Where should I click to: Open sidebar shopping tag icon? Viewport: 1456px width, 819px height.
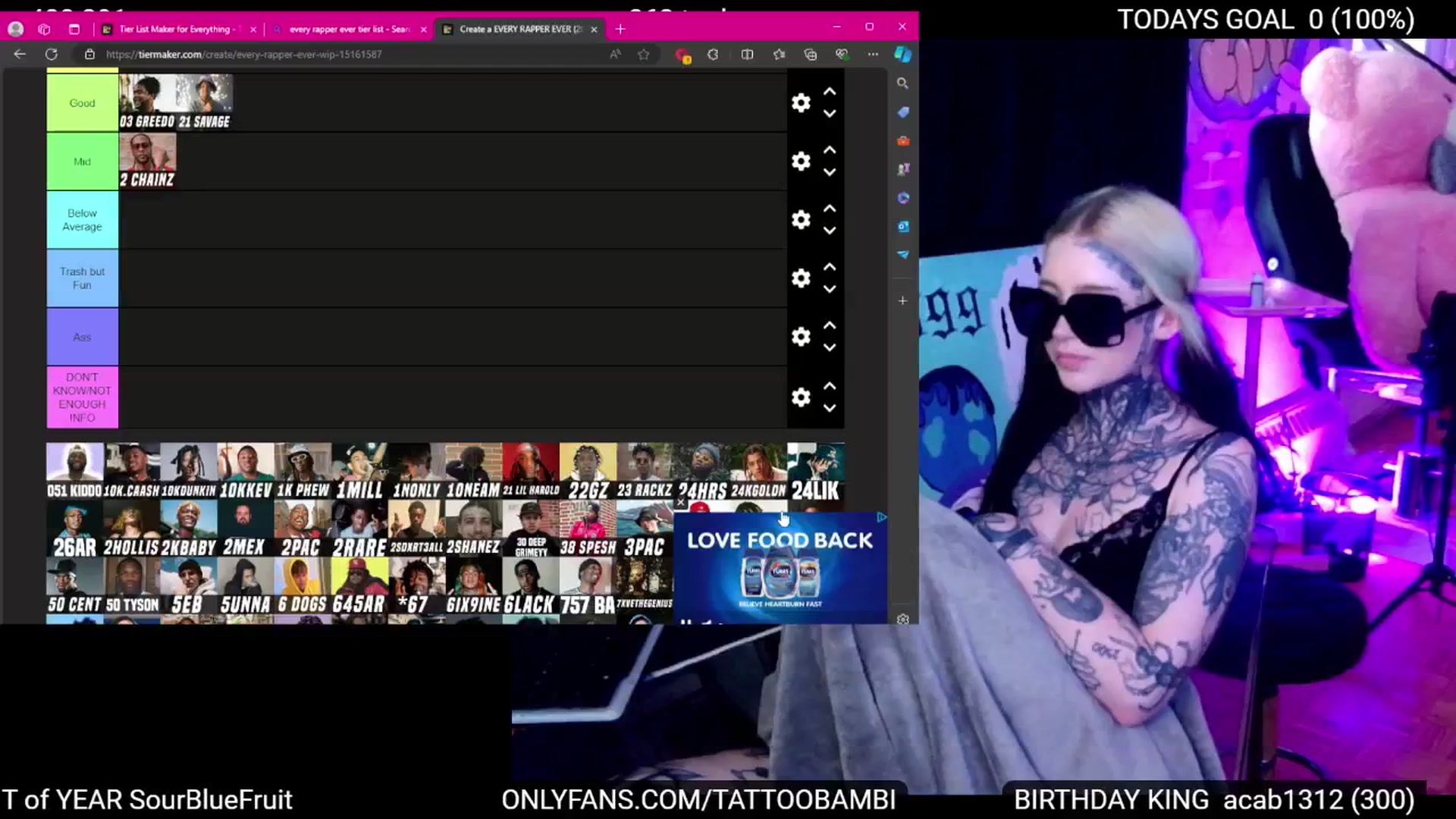(x=902, y=112)
